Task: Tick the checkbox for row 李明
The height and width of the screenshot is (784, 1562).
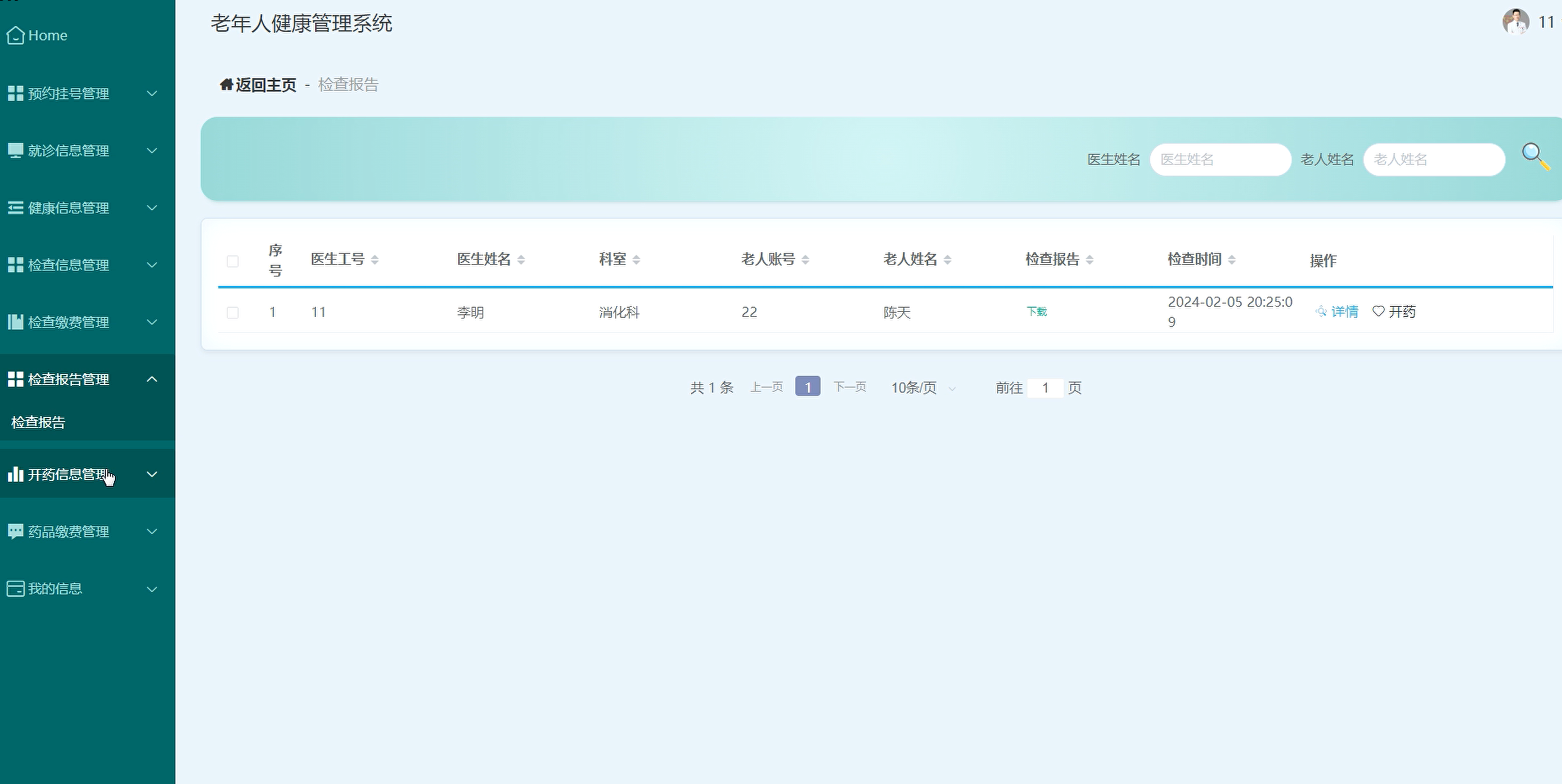Action: click(232, 312)
